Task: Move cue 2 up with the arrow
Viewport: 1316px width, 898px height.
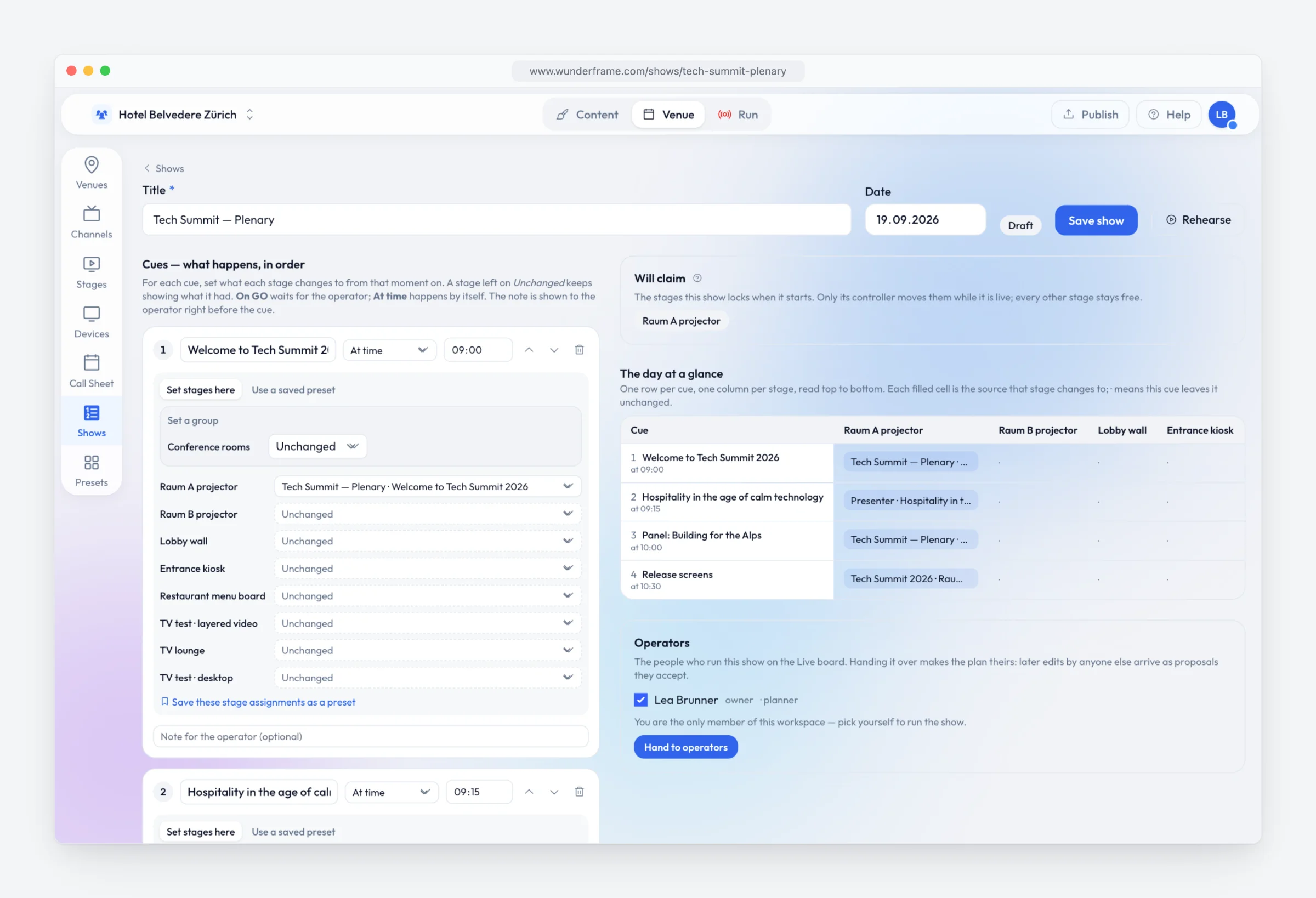Action: click(x=529, y=792)
